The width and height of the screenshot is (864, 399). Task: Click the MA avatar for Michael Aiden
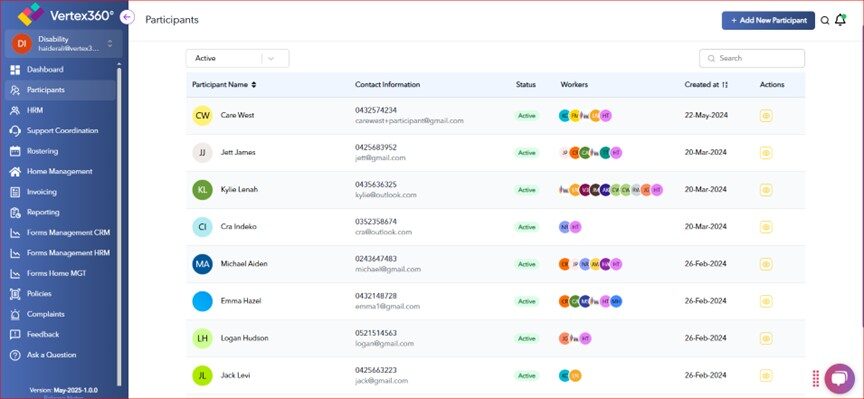202,264
